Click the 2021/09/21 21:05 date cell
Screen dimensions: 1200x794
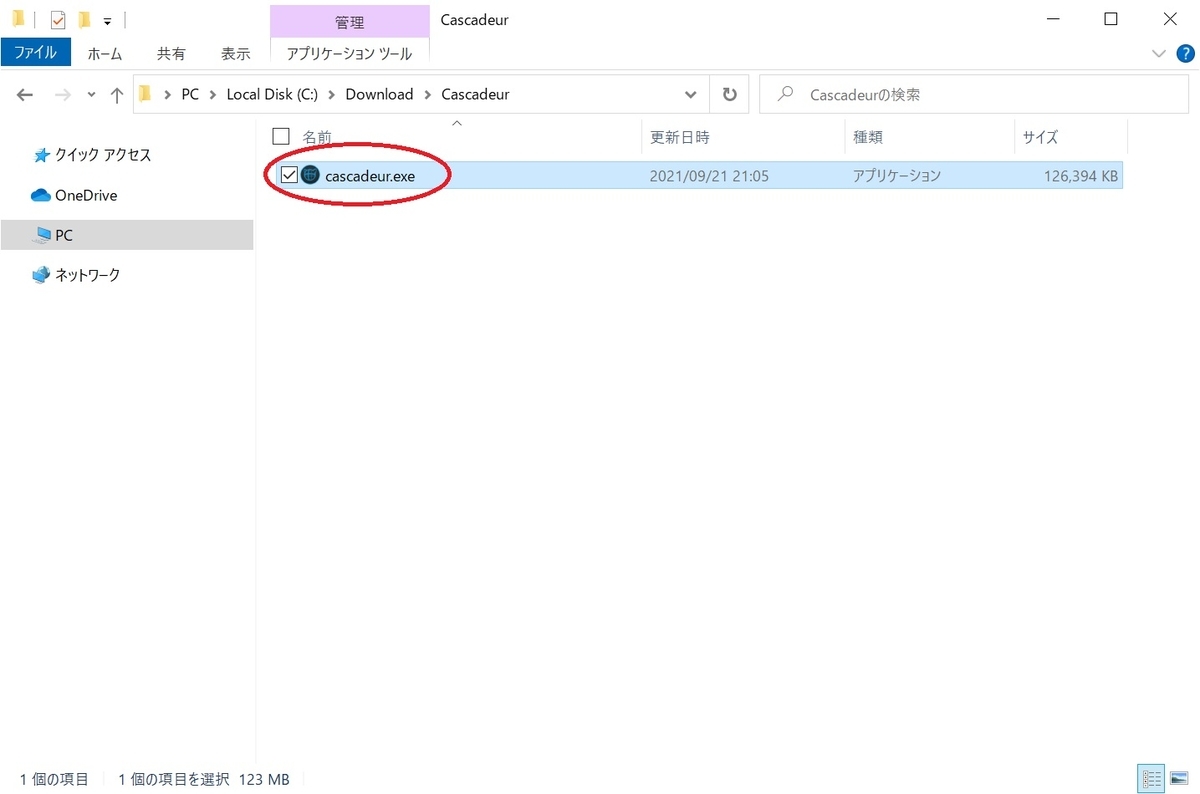tap(709, 176)
